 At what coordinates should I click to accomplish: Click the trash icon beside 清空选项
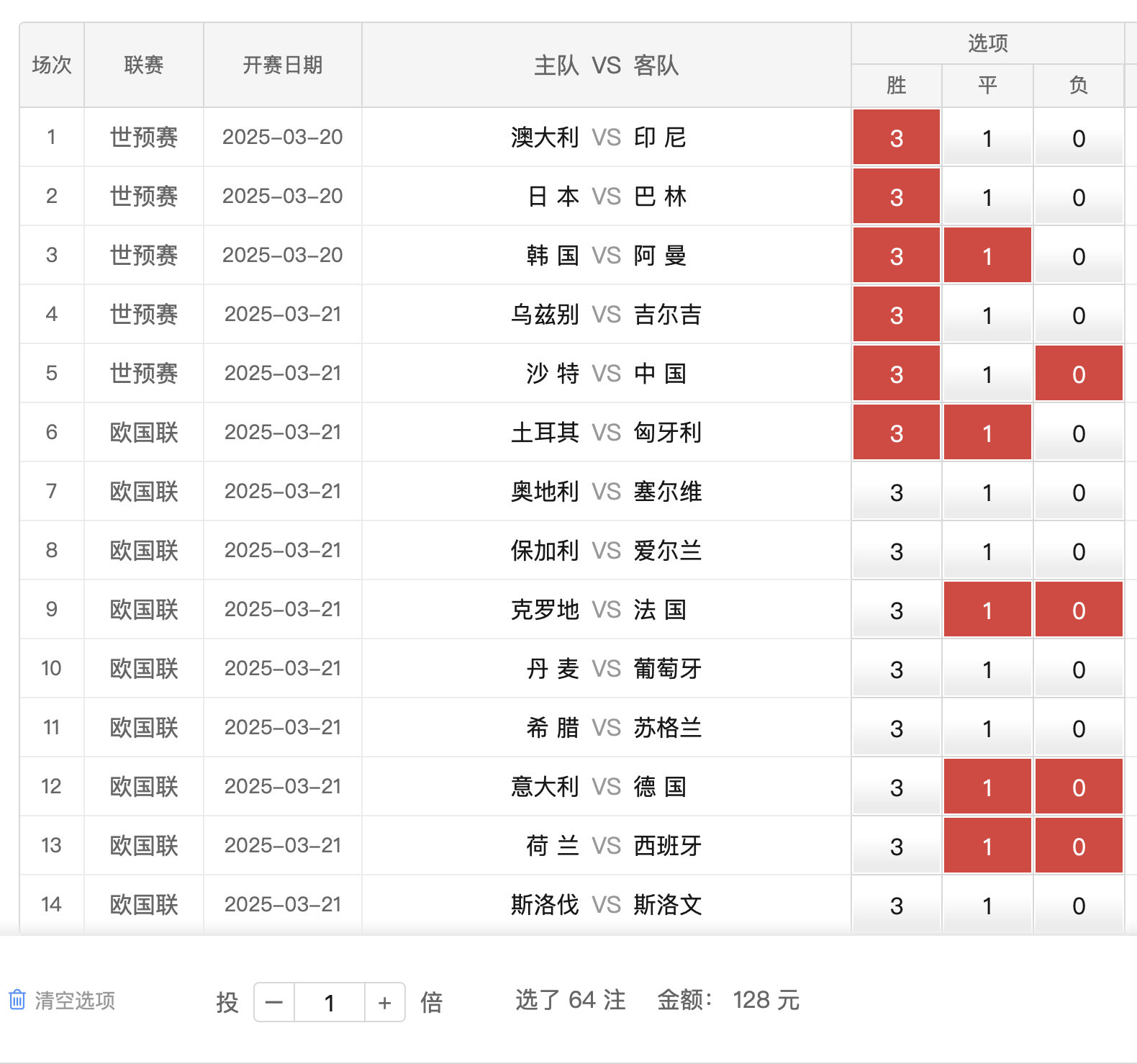click(17, 1000)
